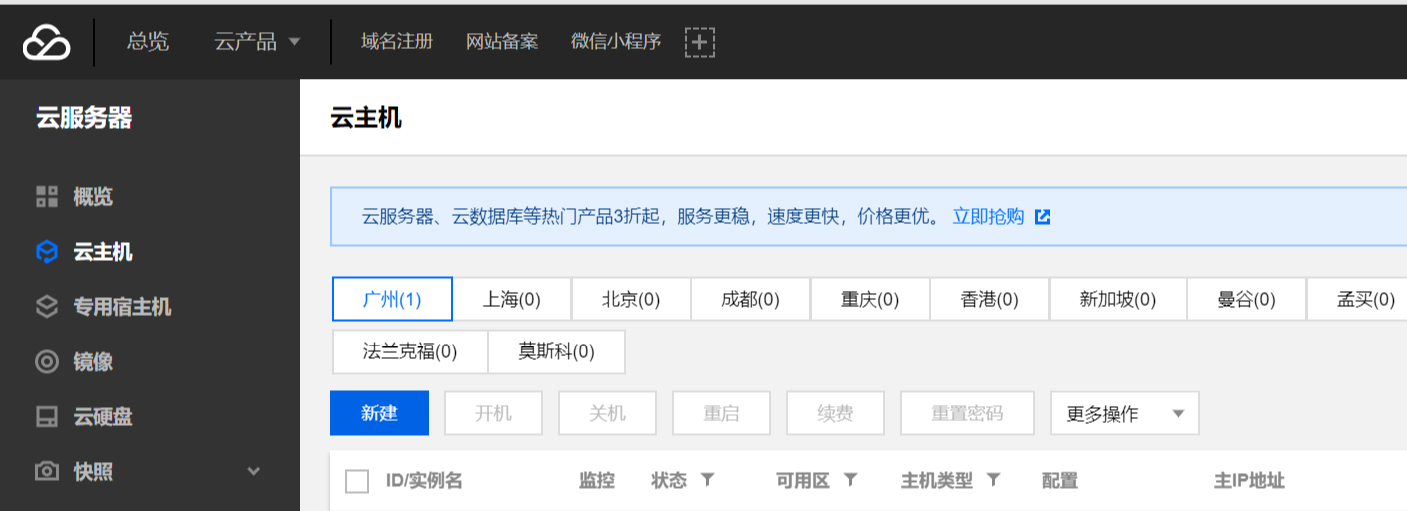
Task: Select the 成都(0) region tab
Action: [x=750, y=299]
